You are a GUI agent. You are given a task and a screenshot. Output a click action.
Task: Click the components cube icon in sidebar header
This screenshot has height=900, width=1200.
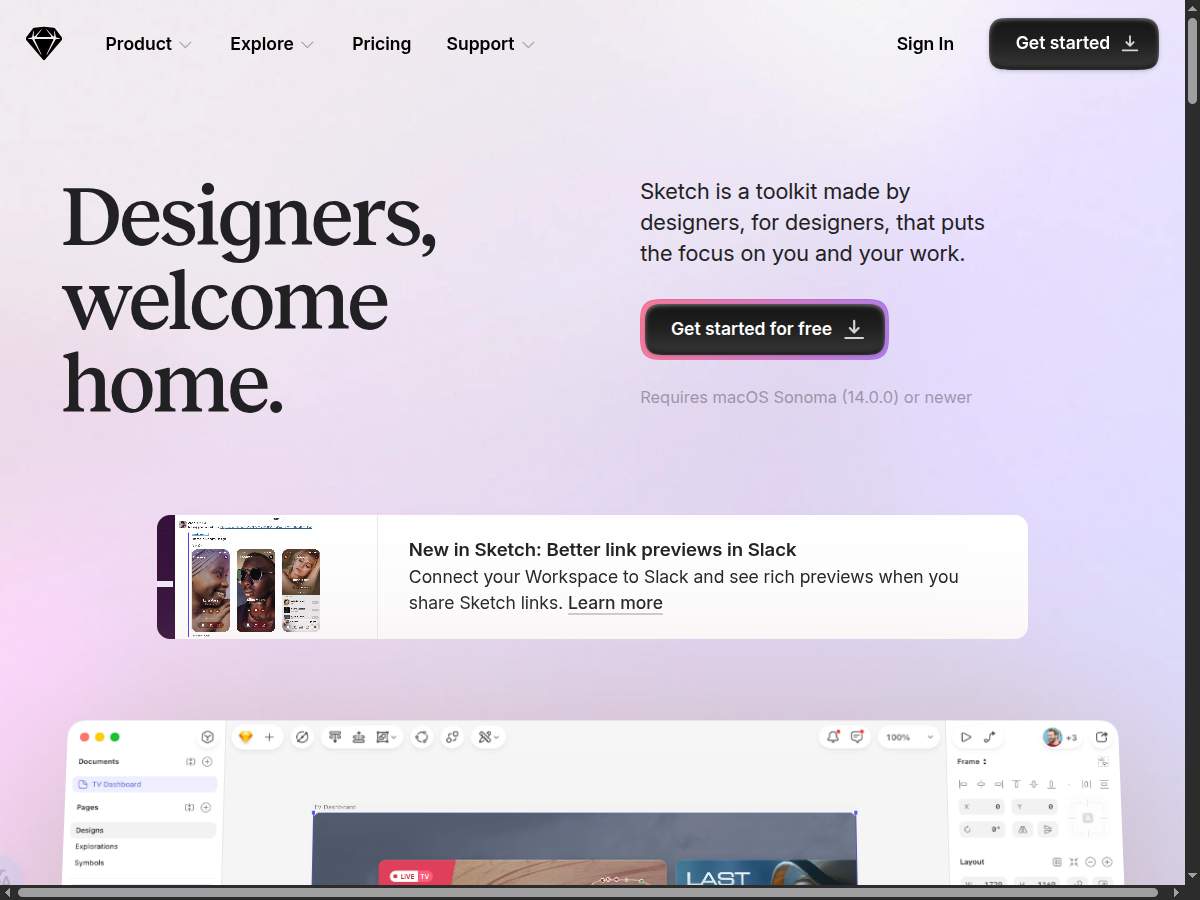(207, 737)
